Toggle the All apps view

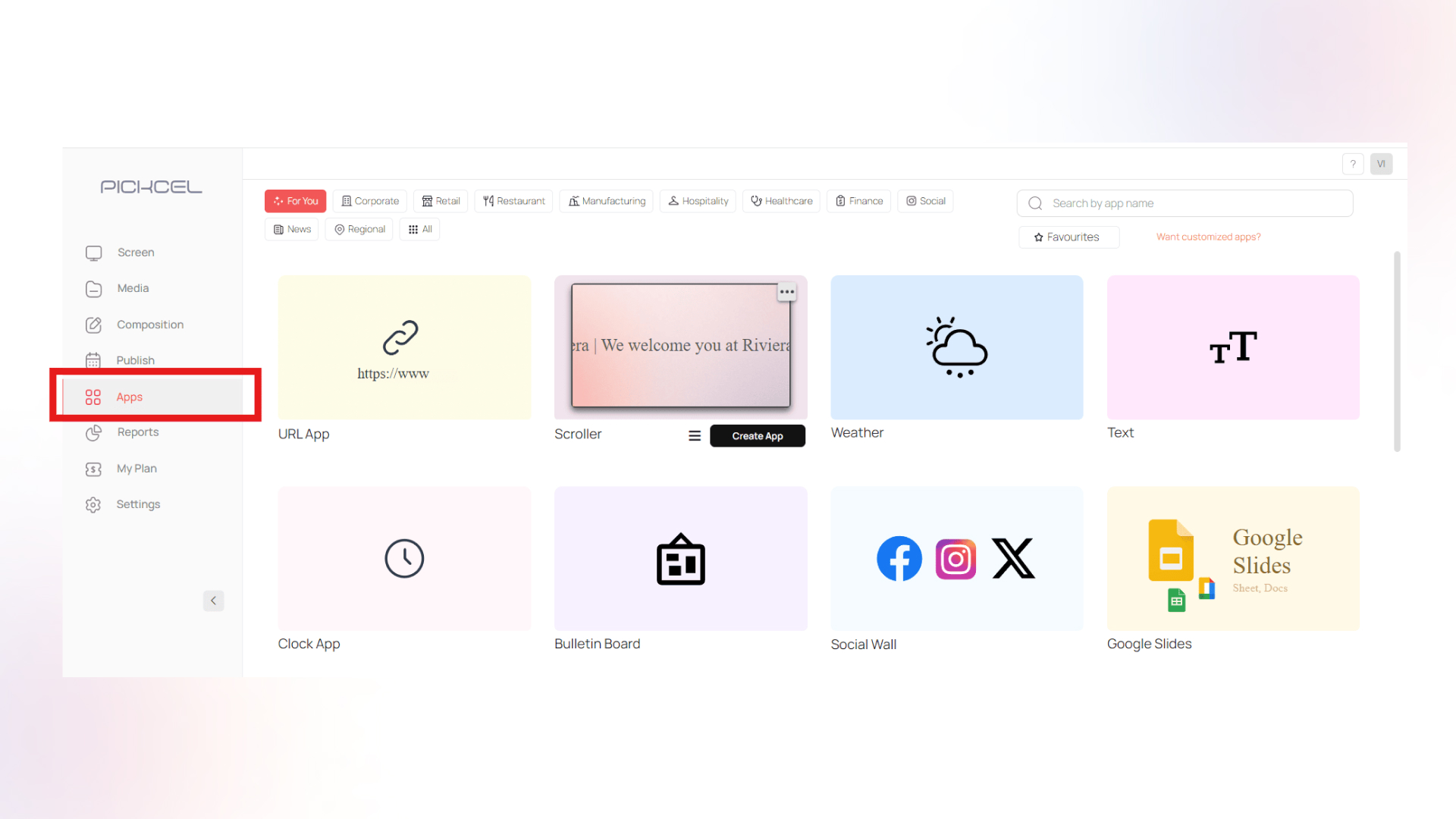[420, 229]
